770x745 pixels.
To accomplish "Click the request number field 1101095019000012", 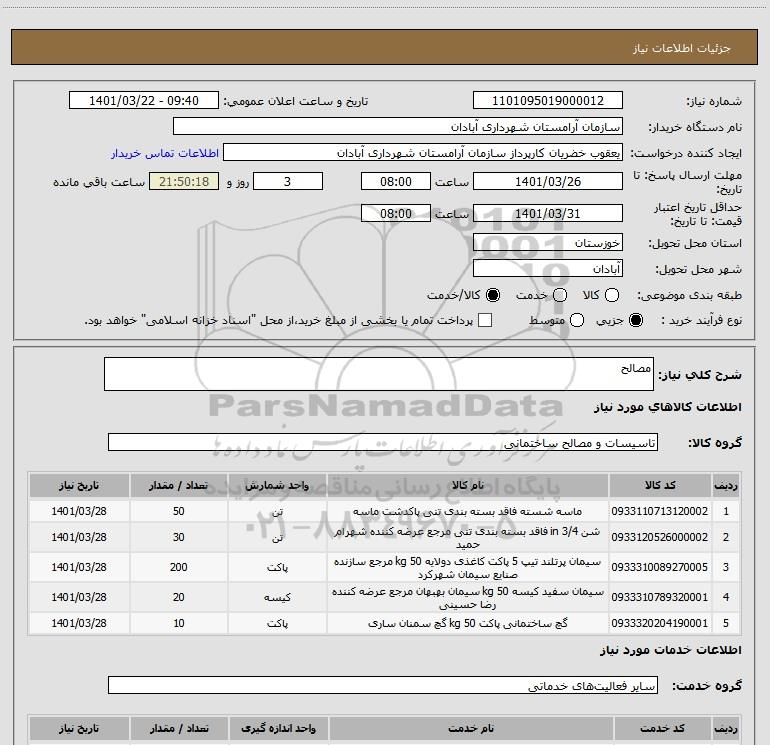I will tap(548, 101).
